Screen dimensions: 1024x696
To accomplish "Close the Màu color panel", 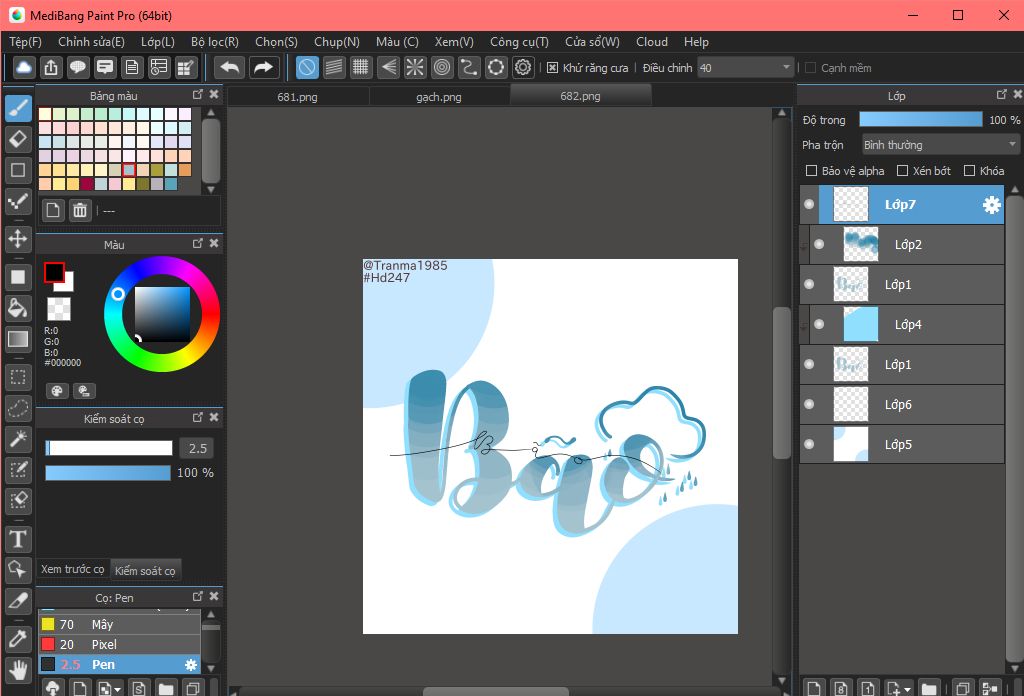I will 214,244.
